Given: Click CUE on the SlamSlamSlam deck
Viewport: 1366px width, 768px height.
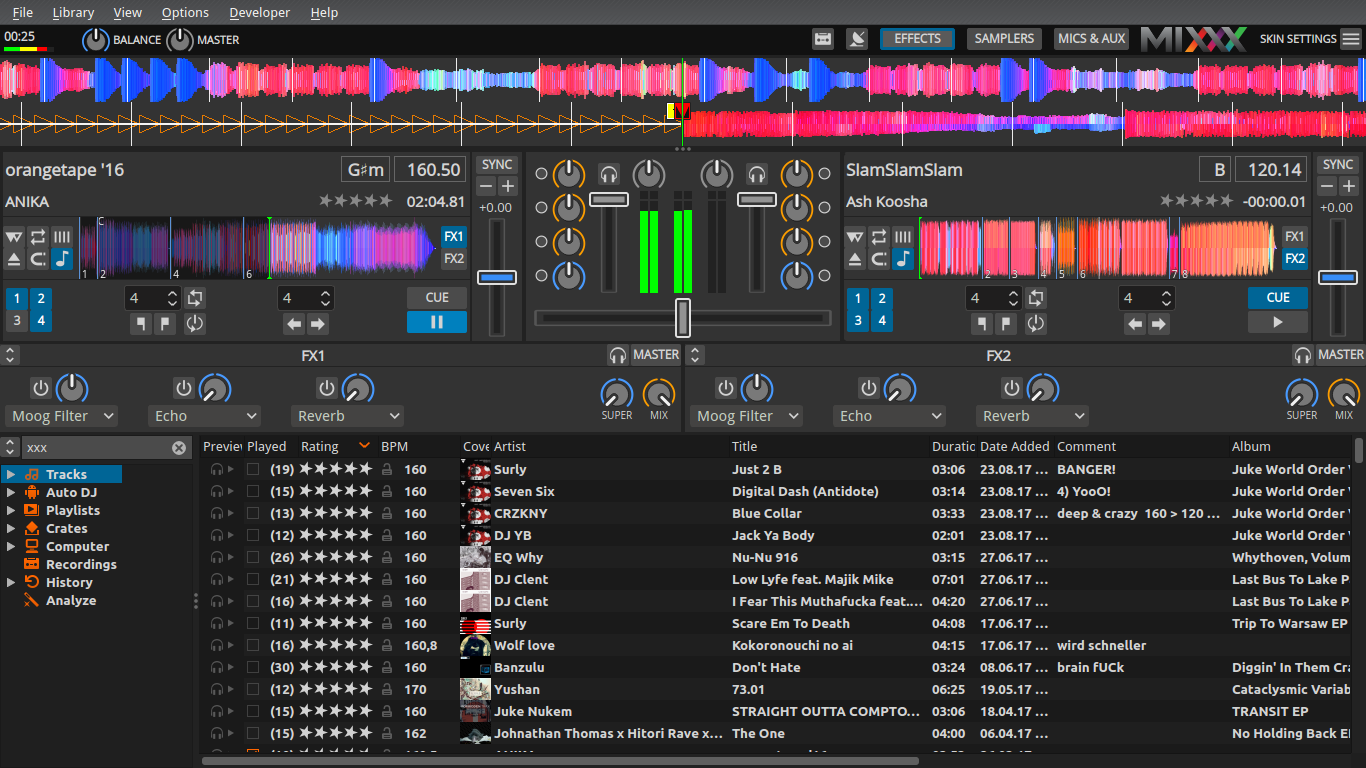Looking at the screenshot, I should pos(1278,298).
